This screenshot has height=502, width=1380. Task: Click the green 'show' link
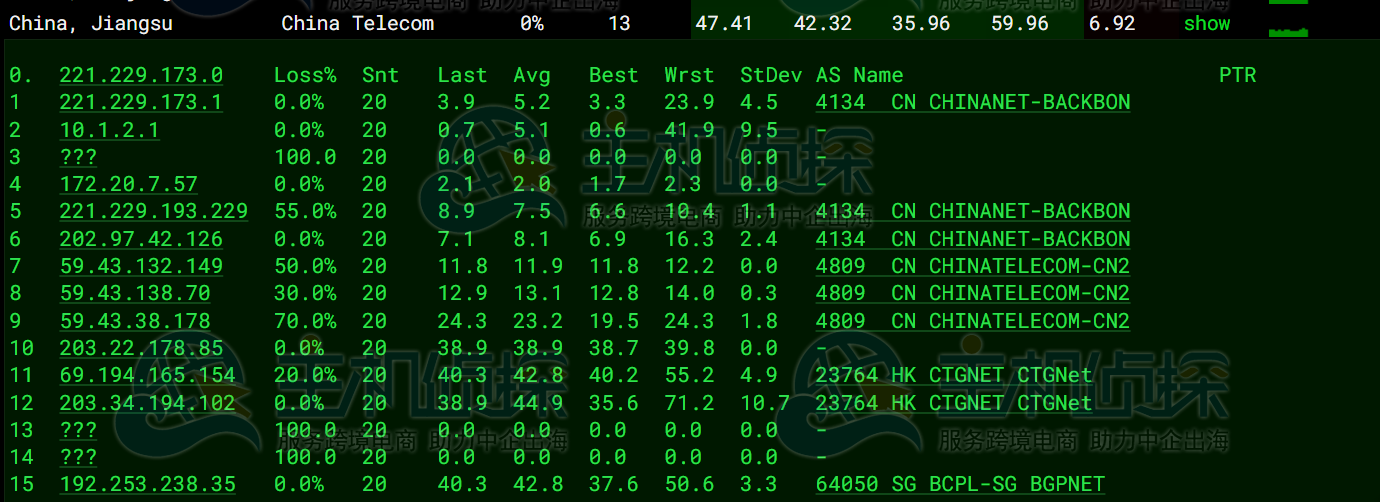tap(1207, 23)
